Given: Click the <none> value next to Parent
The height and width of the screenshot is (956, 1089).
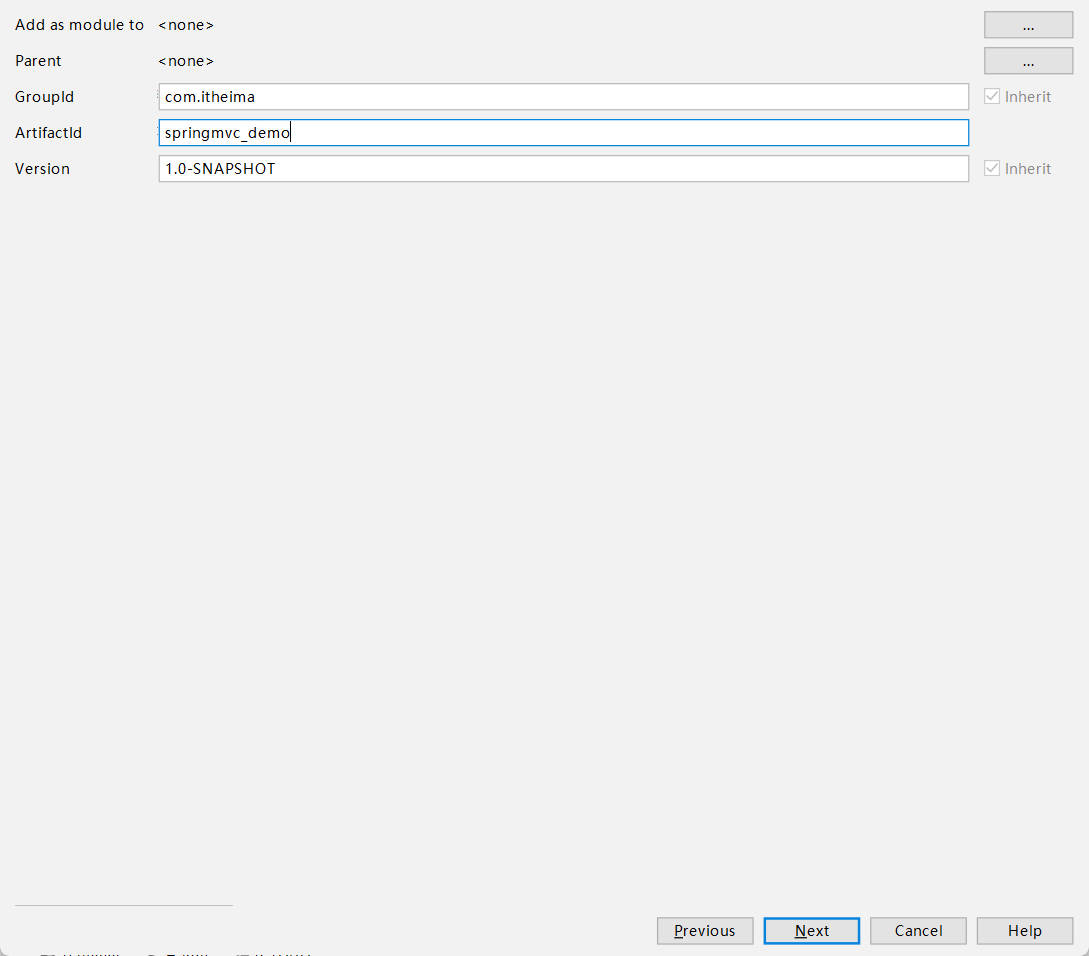Looking at the screenshot, I should (186, 61).
